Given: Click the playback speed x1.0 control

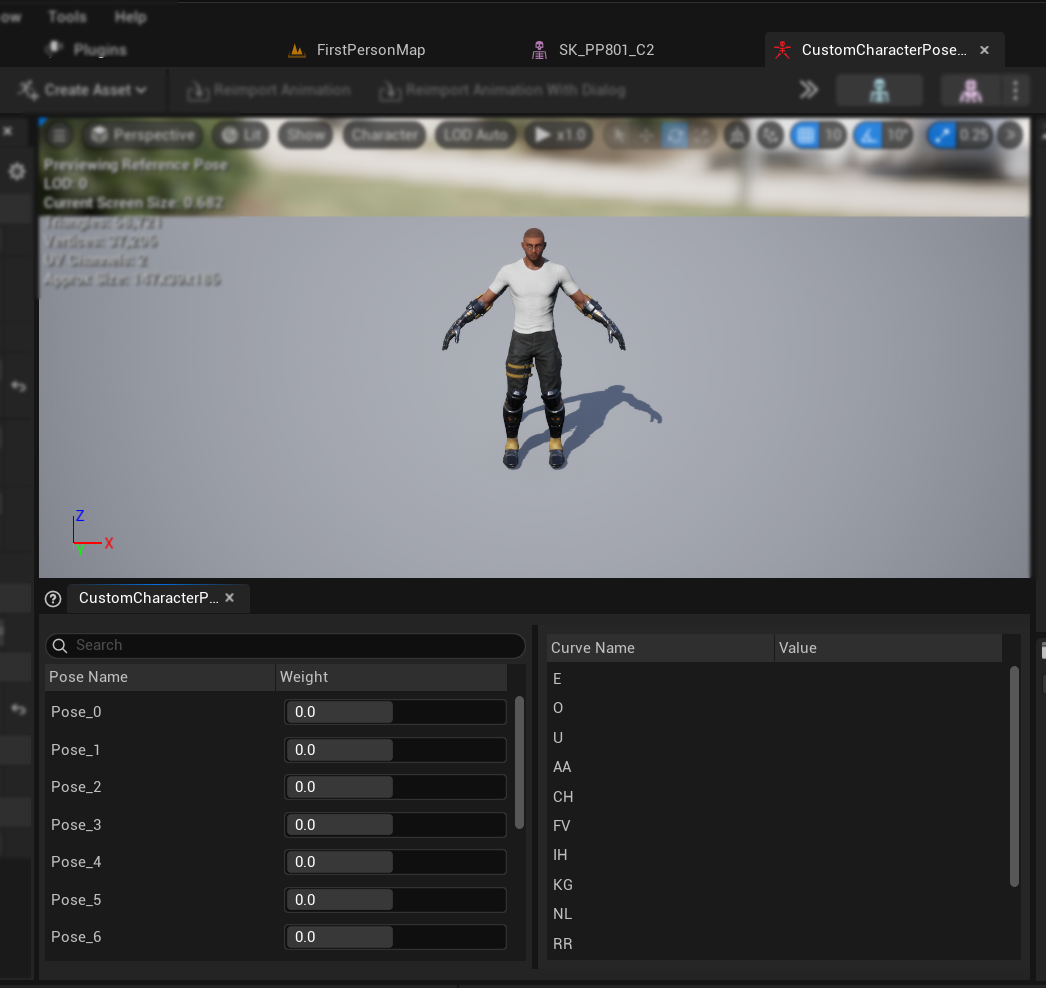Looking at the screenshot, I should (x=558, y=135).
